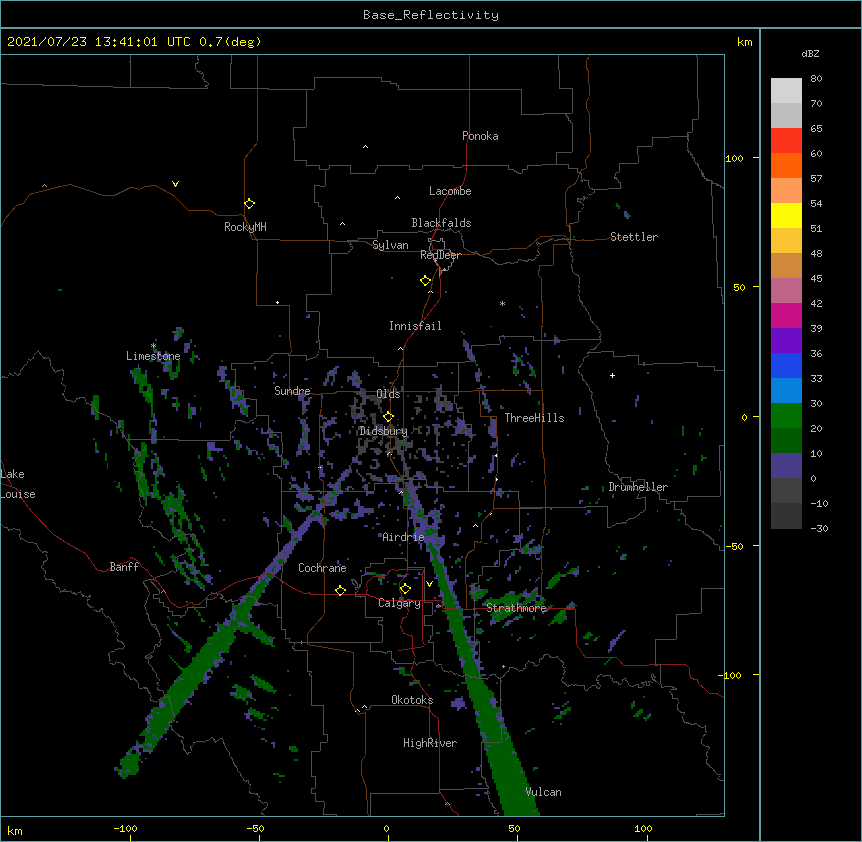Click the Airdrie label
This screenshot has width=862, height=842.
click(x=403, y=537)
